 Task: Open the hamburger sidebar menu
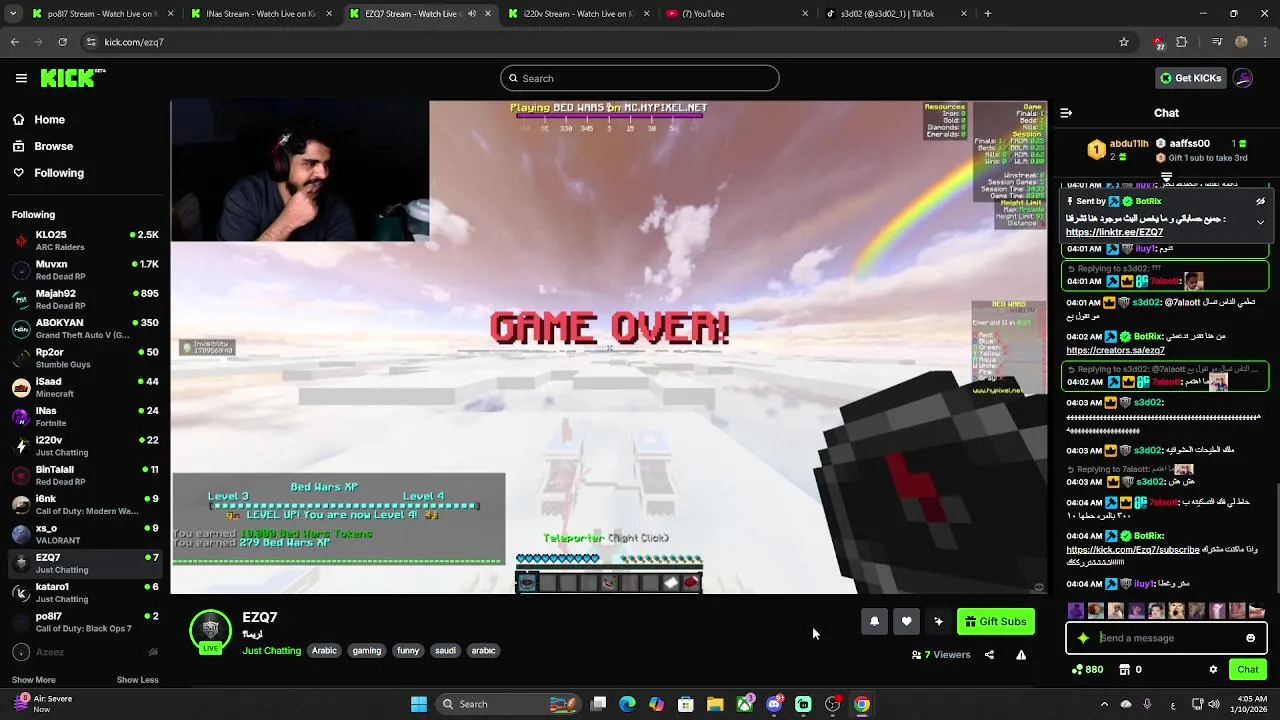click(21, 78)
